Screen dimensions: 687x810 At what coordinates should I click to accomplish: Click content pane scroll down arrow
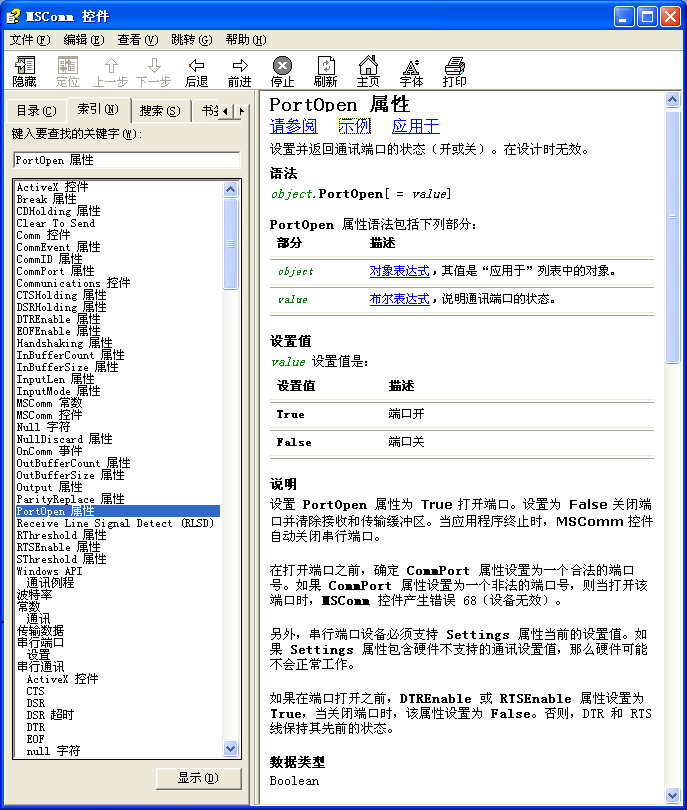pos(672,796)
